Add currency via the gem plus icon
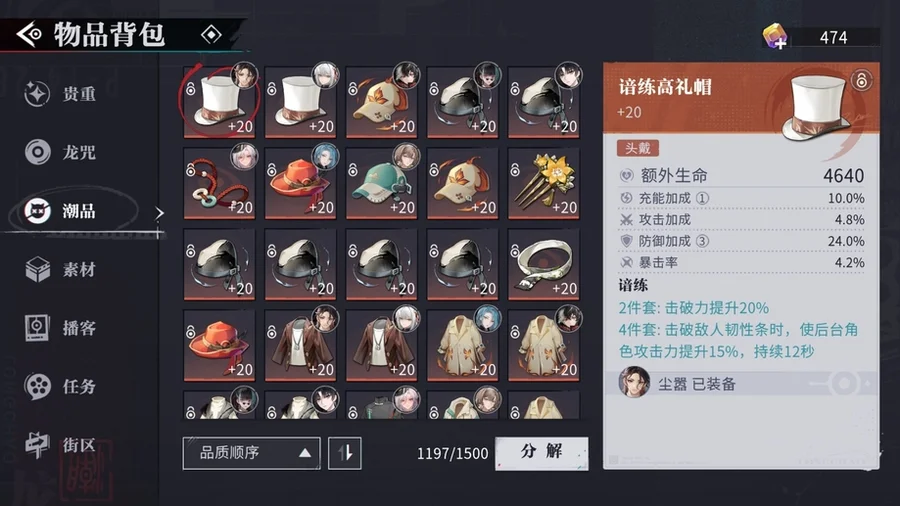 click(x=775, y=37)
